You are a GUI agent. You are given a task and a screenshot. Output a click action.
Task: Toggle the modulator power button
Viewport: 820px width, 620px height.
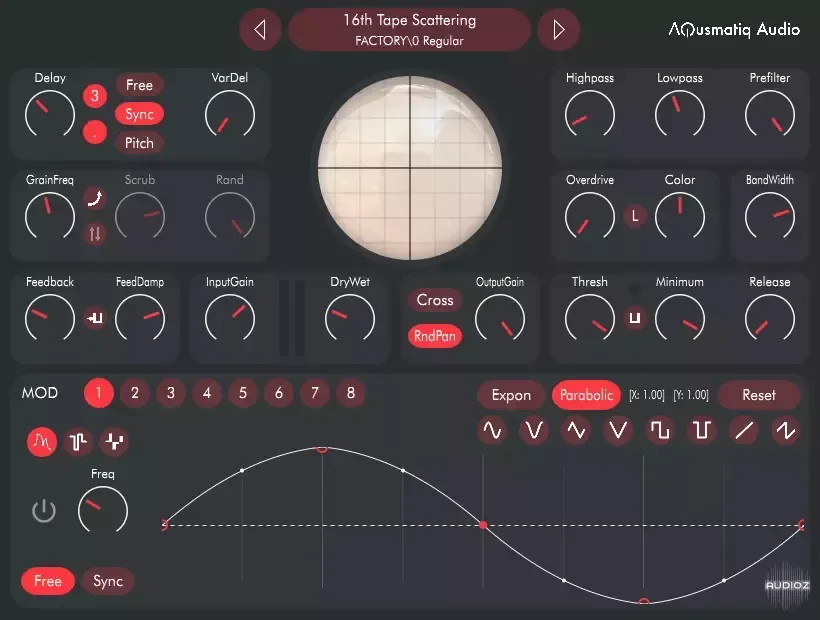click(x=44, y=511)
